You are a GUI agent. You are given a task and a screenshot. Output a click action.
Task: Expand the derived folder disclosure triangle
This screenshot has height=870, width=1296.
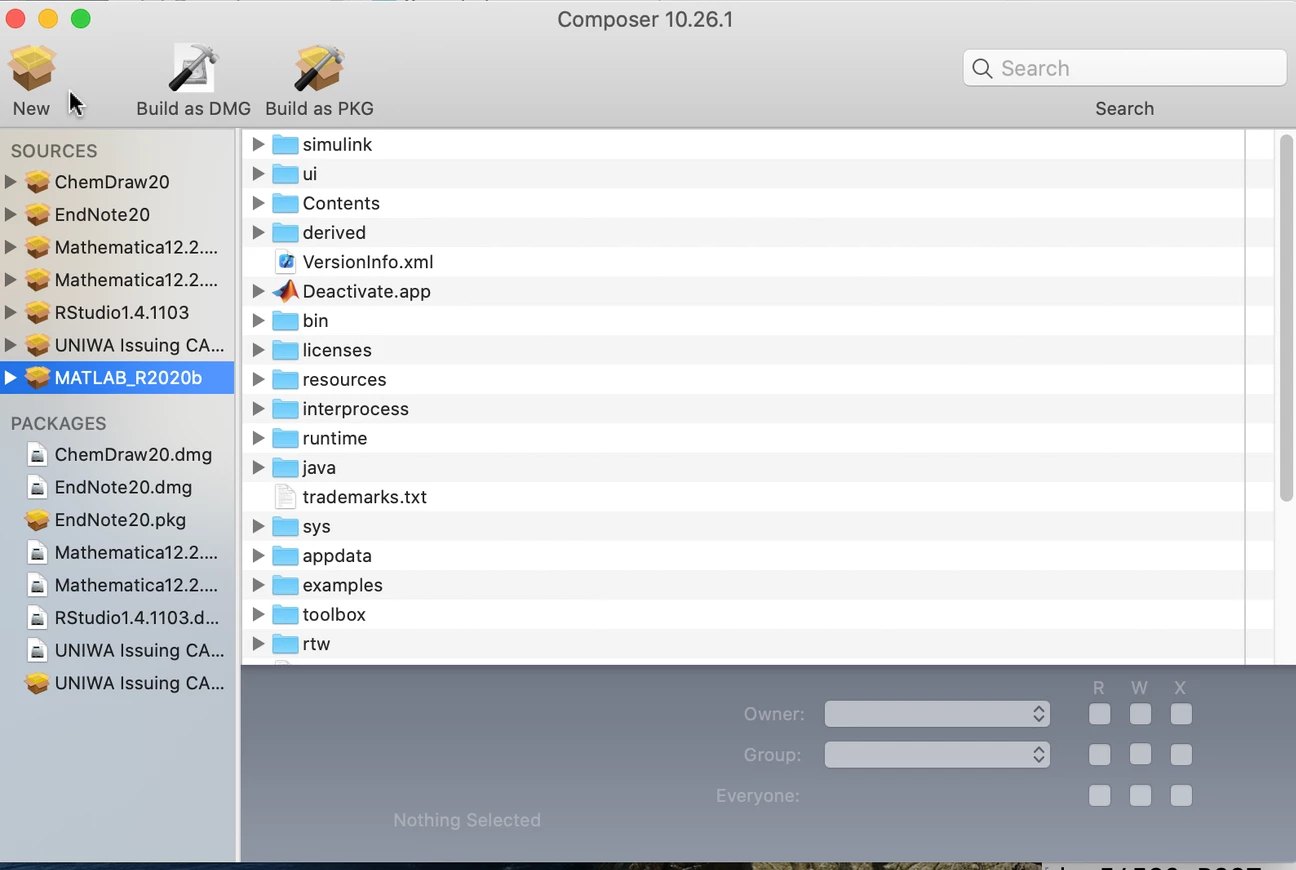coord(258,232)
